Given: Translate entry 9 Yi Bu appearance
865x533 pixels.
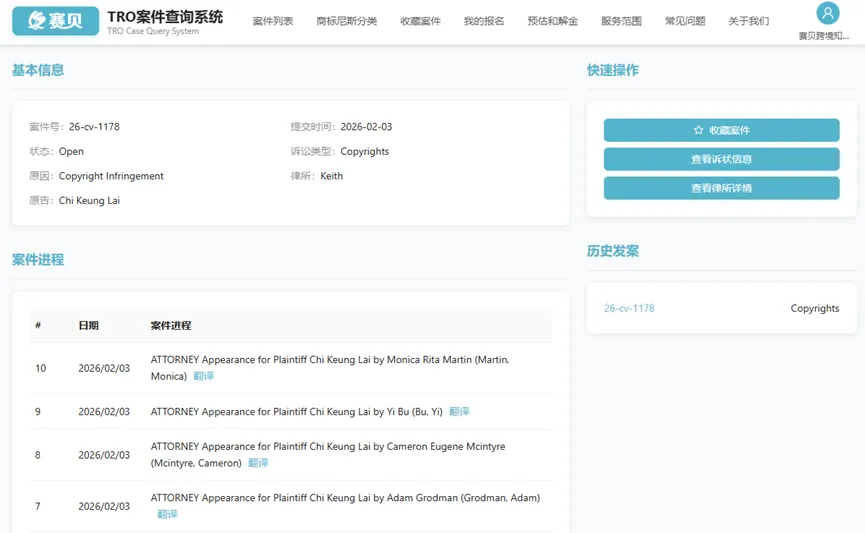Looking at the screenshot, I should [459, 411].
